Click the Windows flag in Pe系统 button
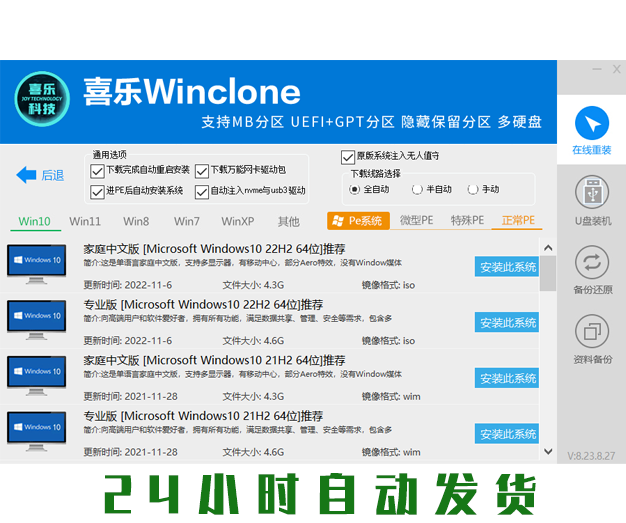 (x=338, y=221)
